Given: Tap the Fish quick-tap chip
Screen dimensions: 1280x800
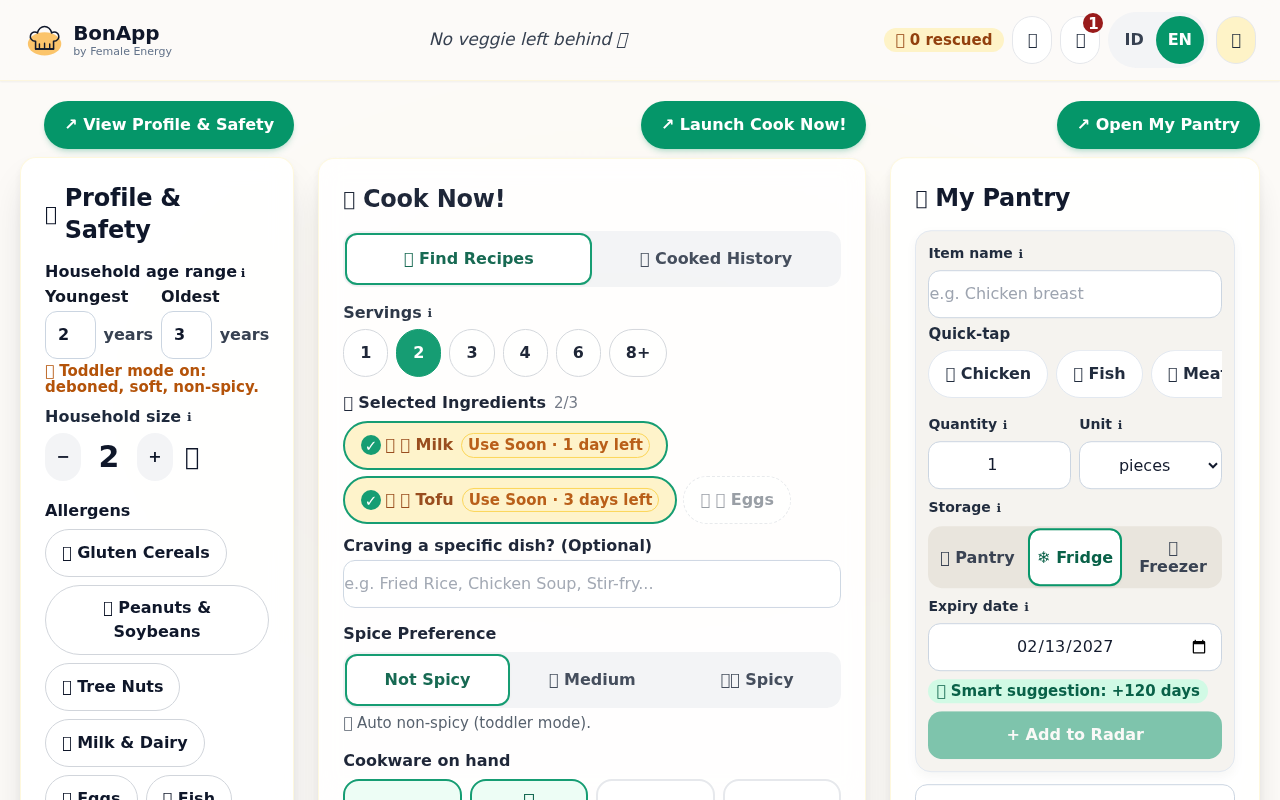Looking at the screenshot, I should pos(1099,374).
